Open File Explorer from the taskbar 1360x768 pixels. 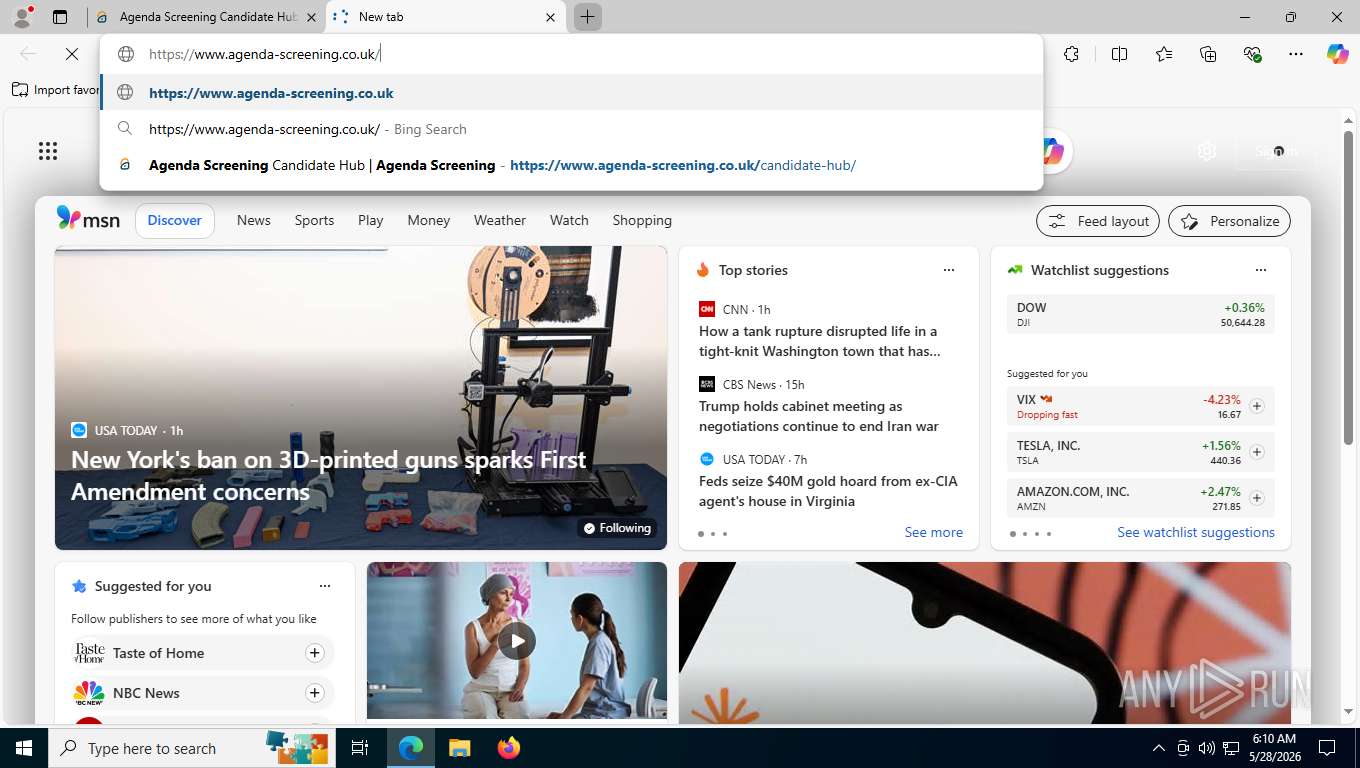459,748
